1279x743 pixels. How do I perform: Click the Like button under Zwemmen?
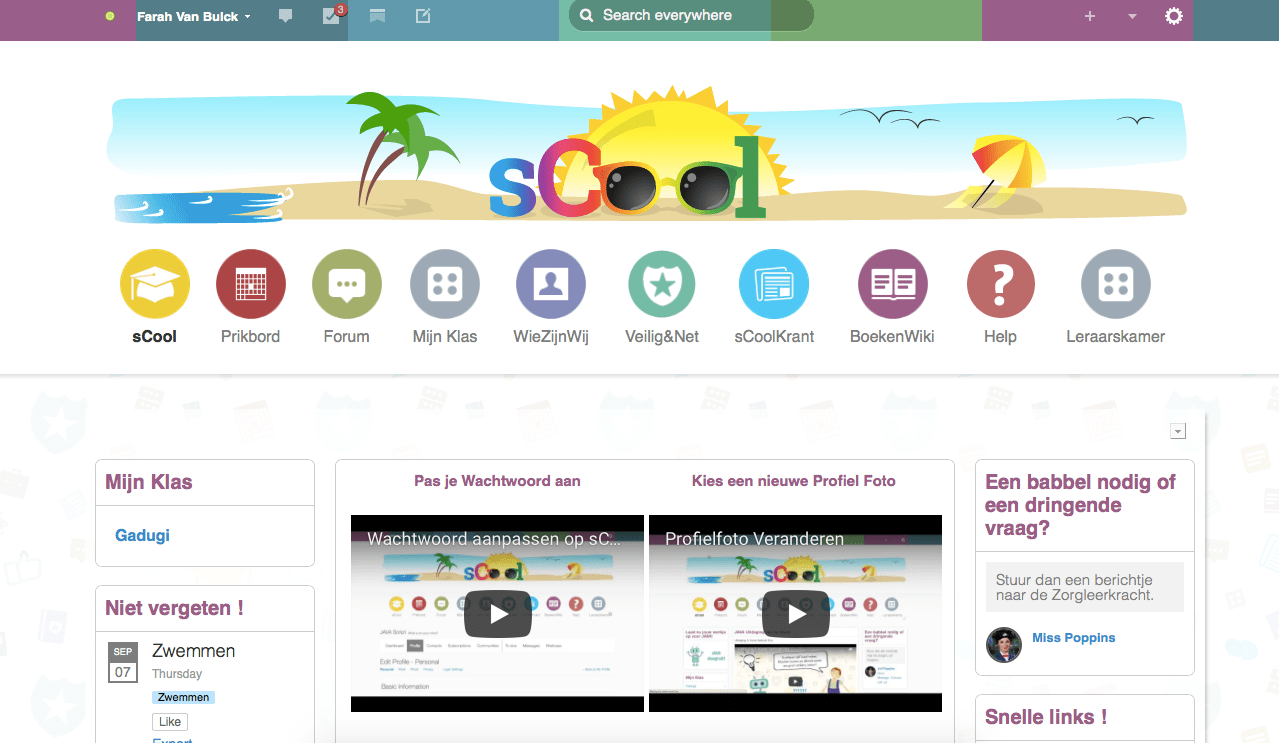coord(170,721)
